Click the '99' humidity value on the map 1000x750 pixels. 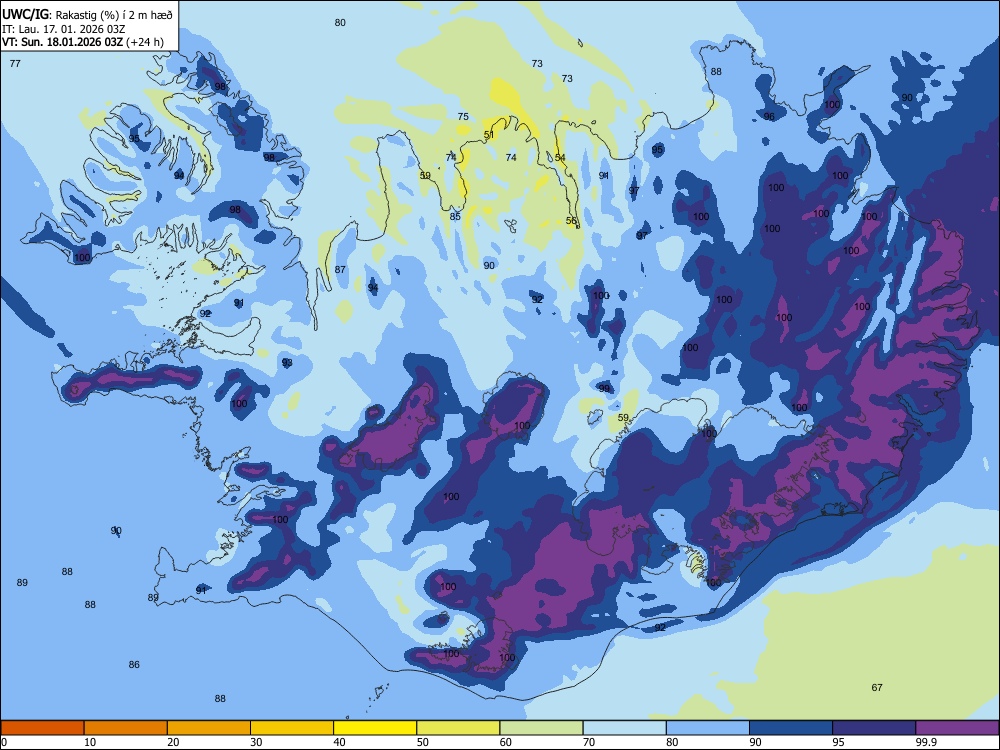tap(604, 388)
